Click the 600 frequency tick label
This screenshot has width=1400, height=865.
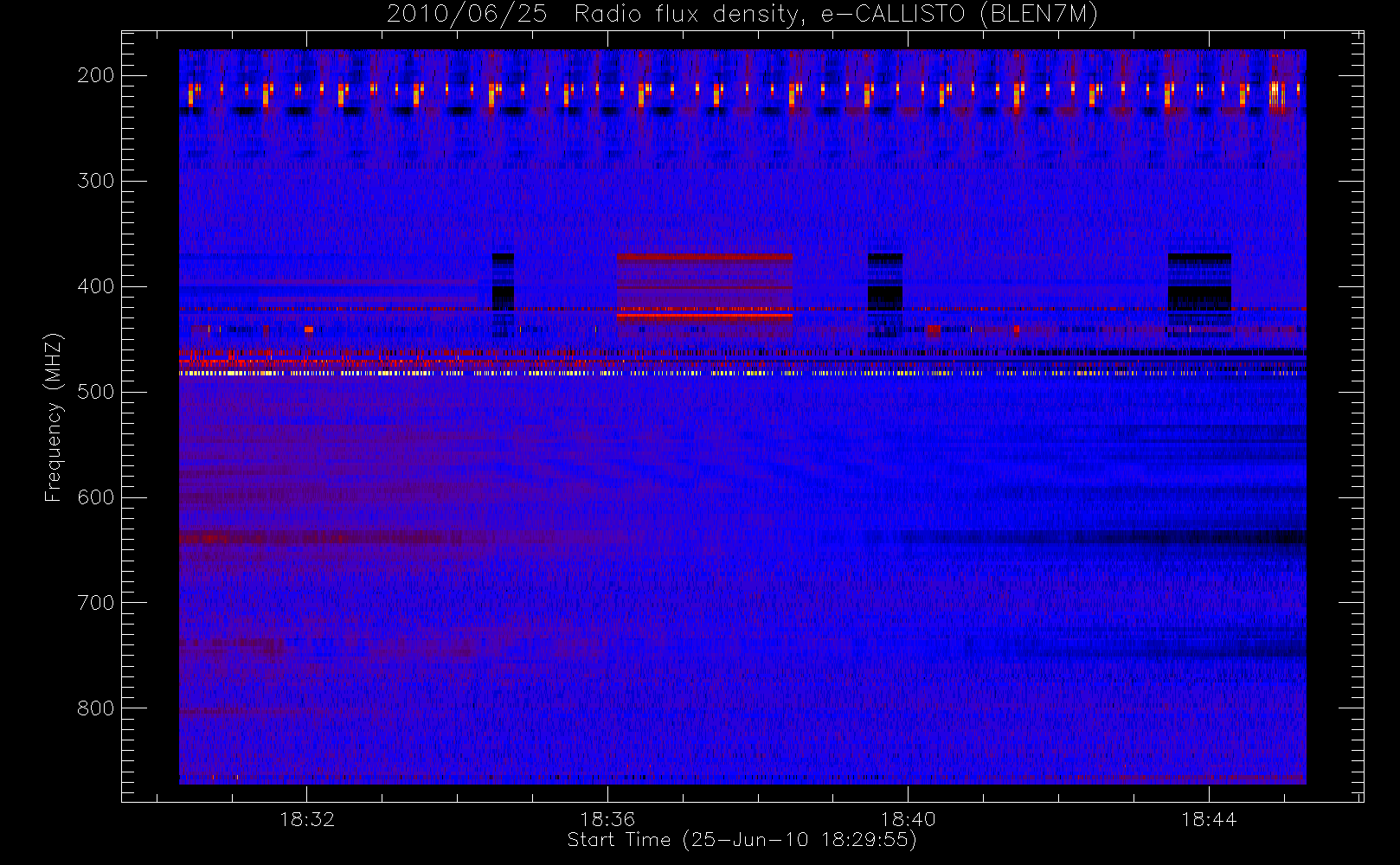point(95,497)
